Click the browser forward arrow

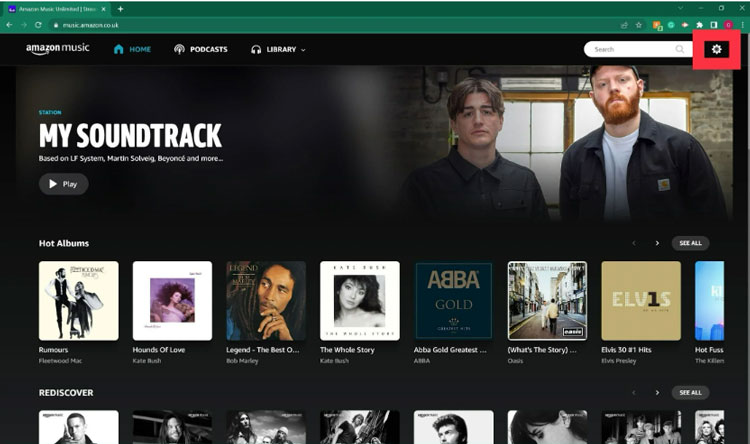pyautogui.click(x=23, y=25)
